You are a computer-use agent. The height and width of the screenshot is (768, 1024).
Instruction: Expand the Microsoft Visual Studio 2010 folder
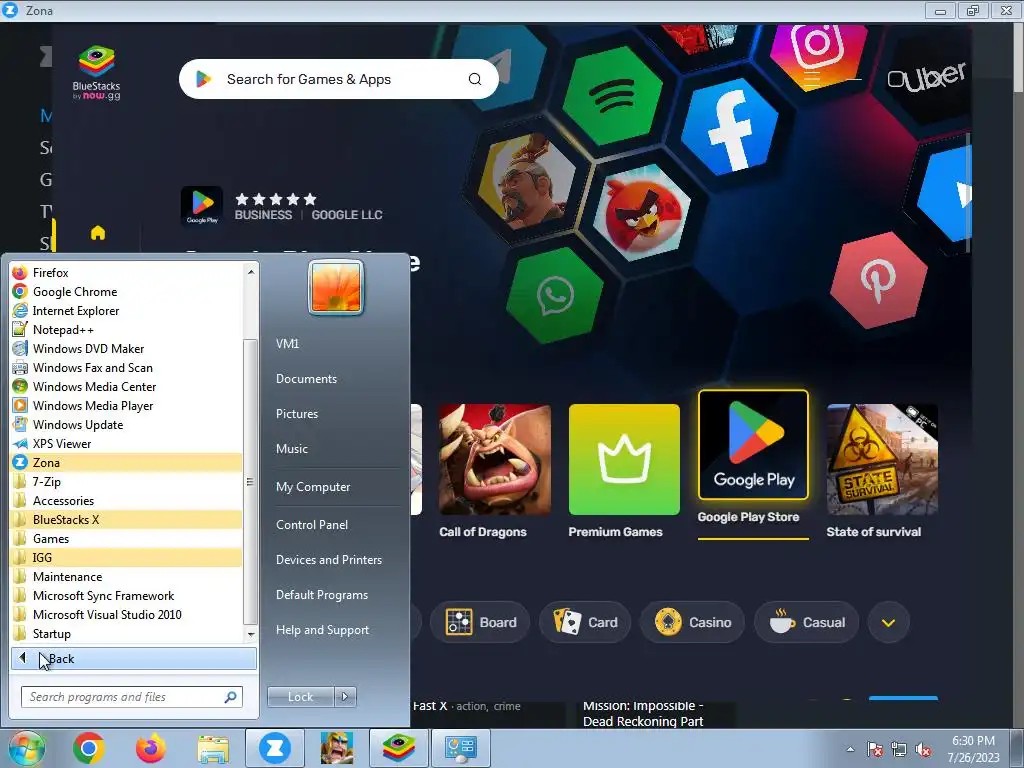coord(126,615)
